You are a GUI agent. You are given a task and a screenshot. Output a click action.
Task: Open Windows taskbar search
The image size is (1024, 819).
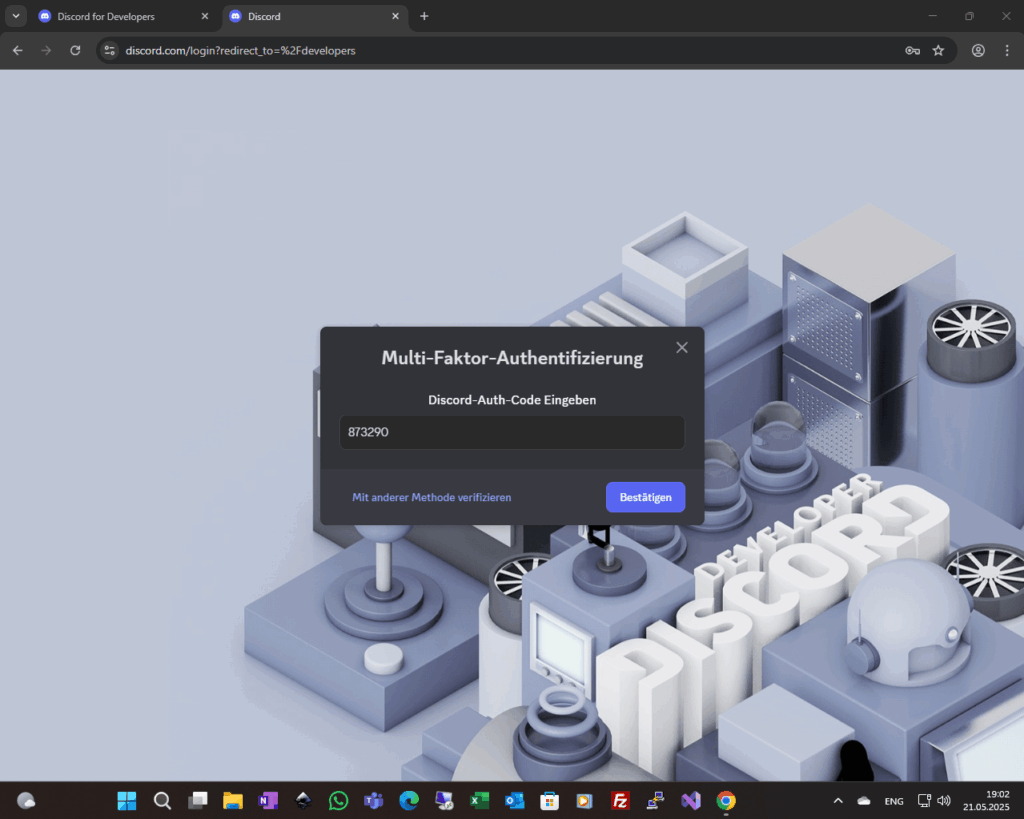pyautogui.click(x=162, y=801)
